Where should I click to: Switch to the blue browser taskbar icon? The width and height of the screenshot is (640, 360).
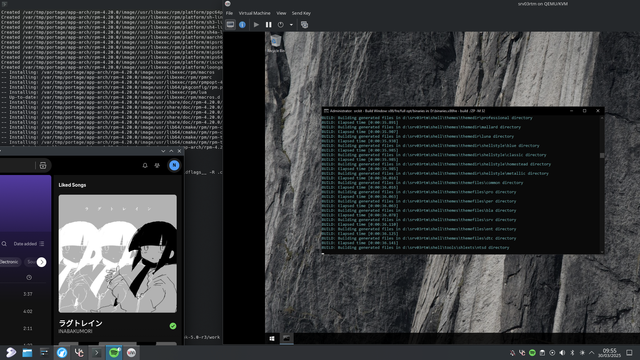pos(62,353)
